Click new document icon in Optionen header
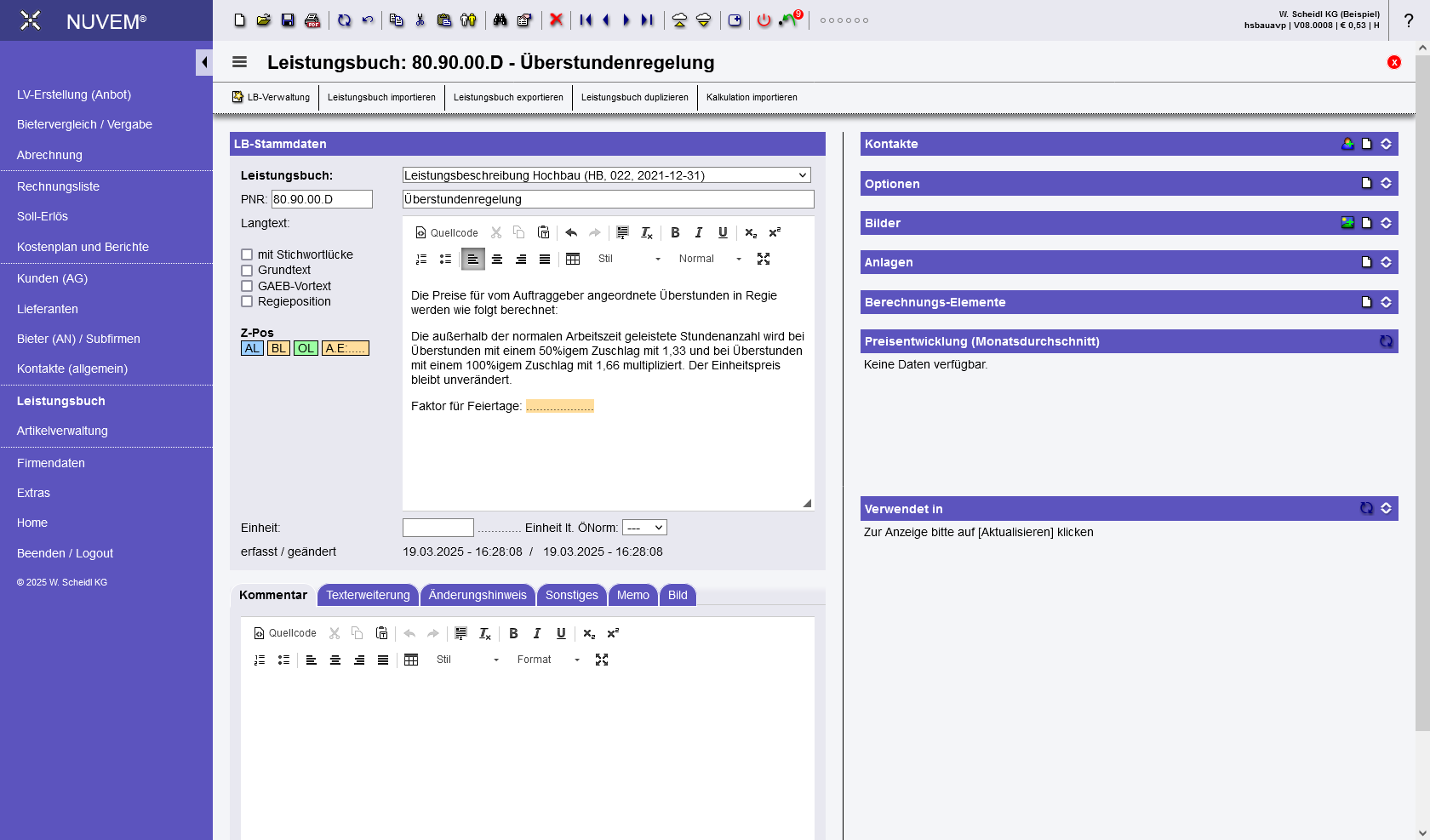 tap(1367, 183)
